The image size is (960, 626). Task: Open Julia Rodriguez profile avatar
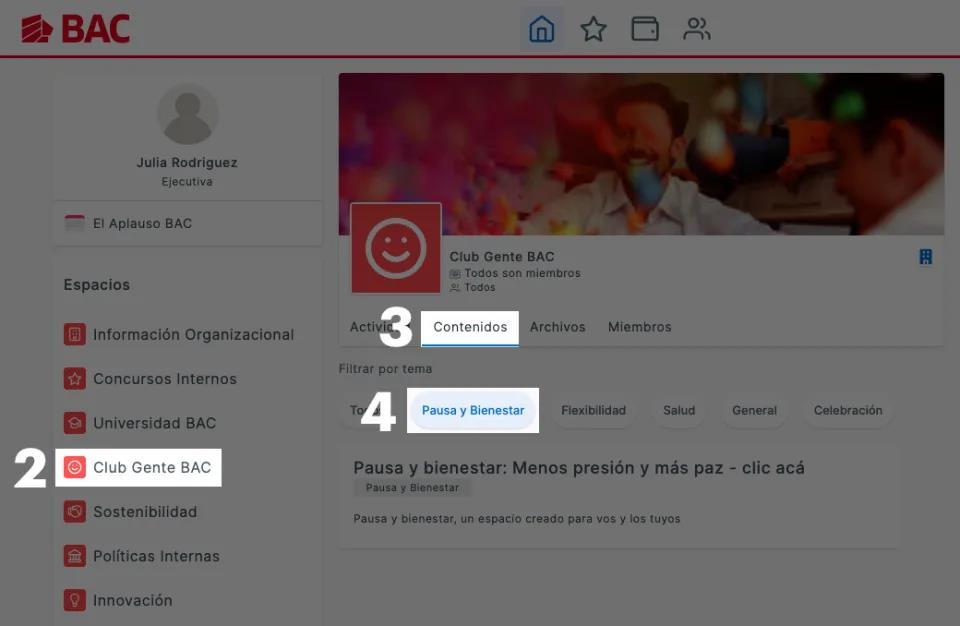pos(187,115)
